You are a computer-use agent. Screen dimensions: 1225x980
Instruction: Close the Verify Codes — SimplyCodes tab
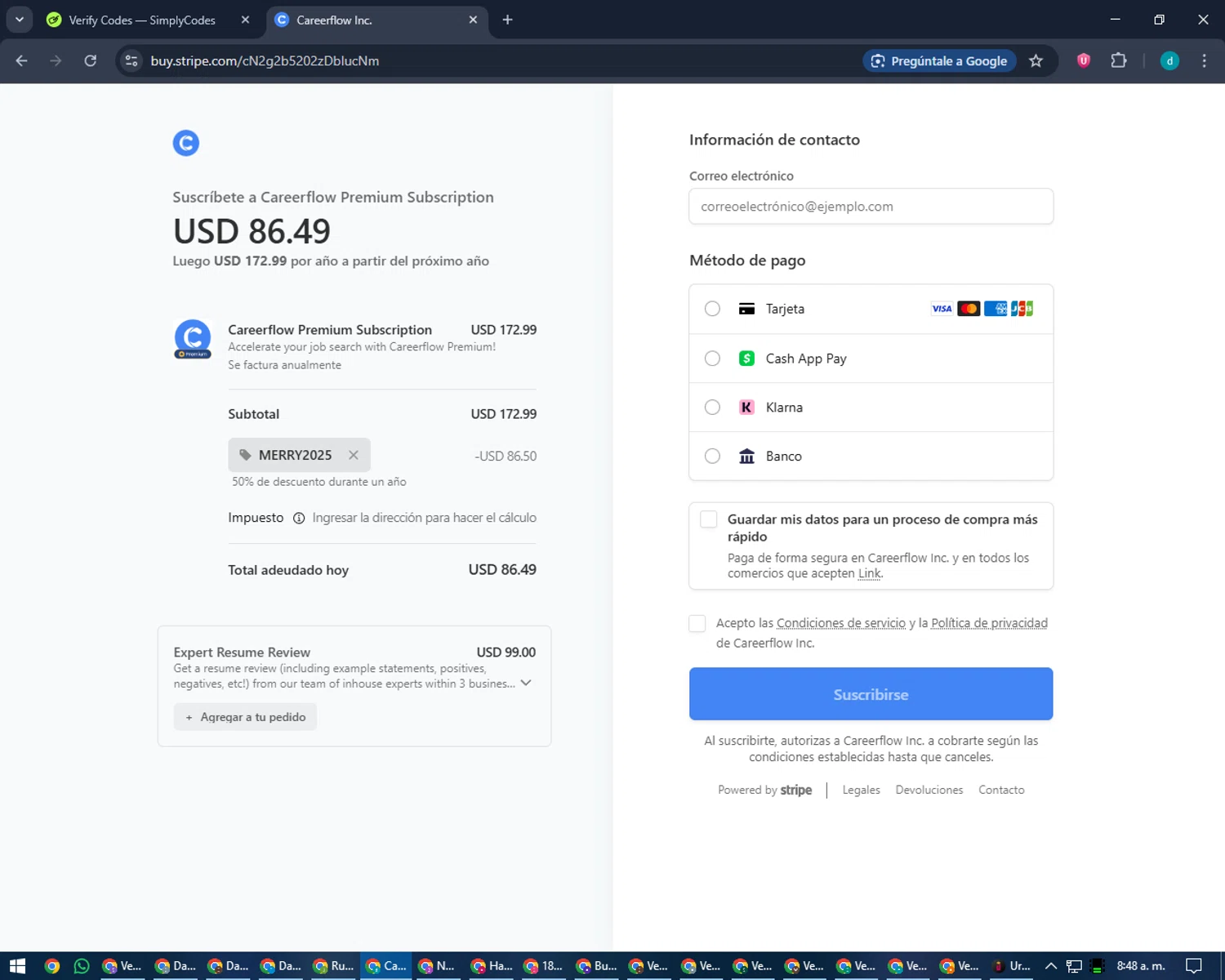245,20
